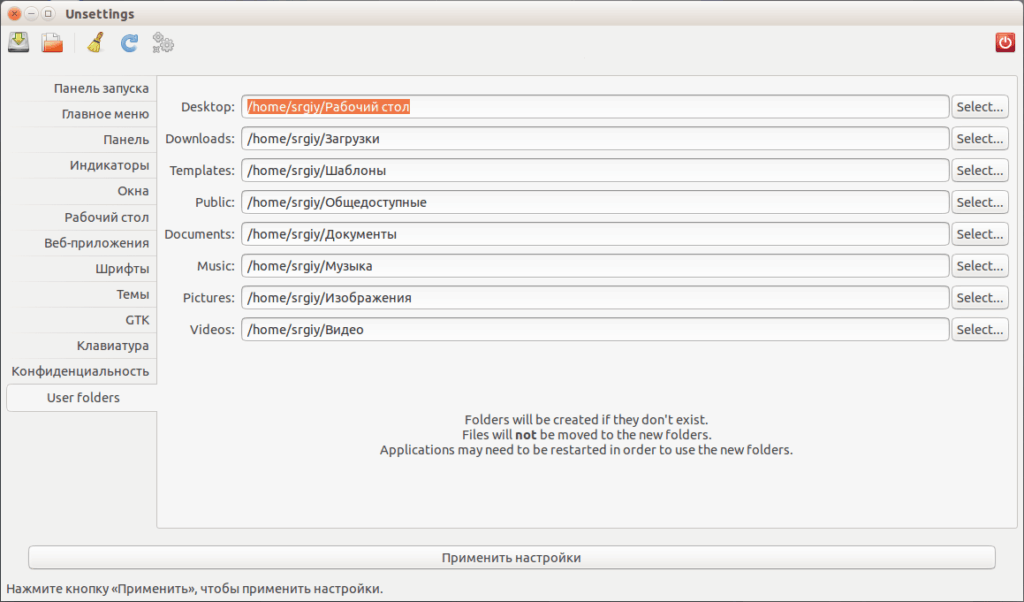Click Select button for Downloads folder
The width and height of the screenshot is (1024, 602).
[980, 138]
